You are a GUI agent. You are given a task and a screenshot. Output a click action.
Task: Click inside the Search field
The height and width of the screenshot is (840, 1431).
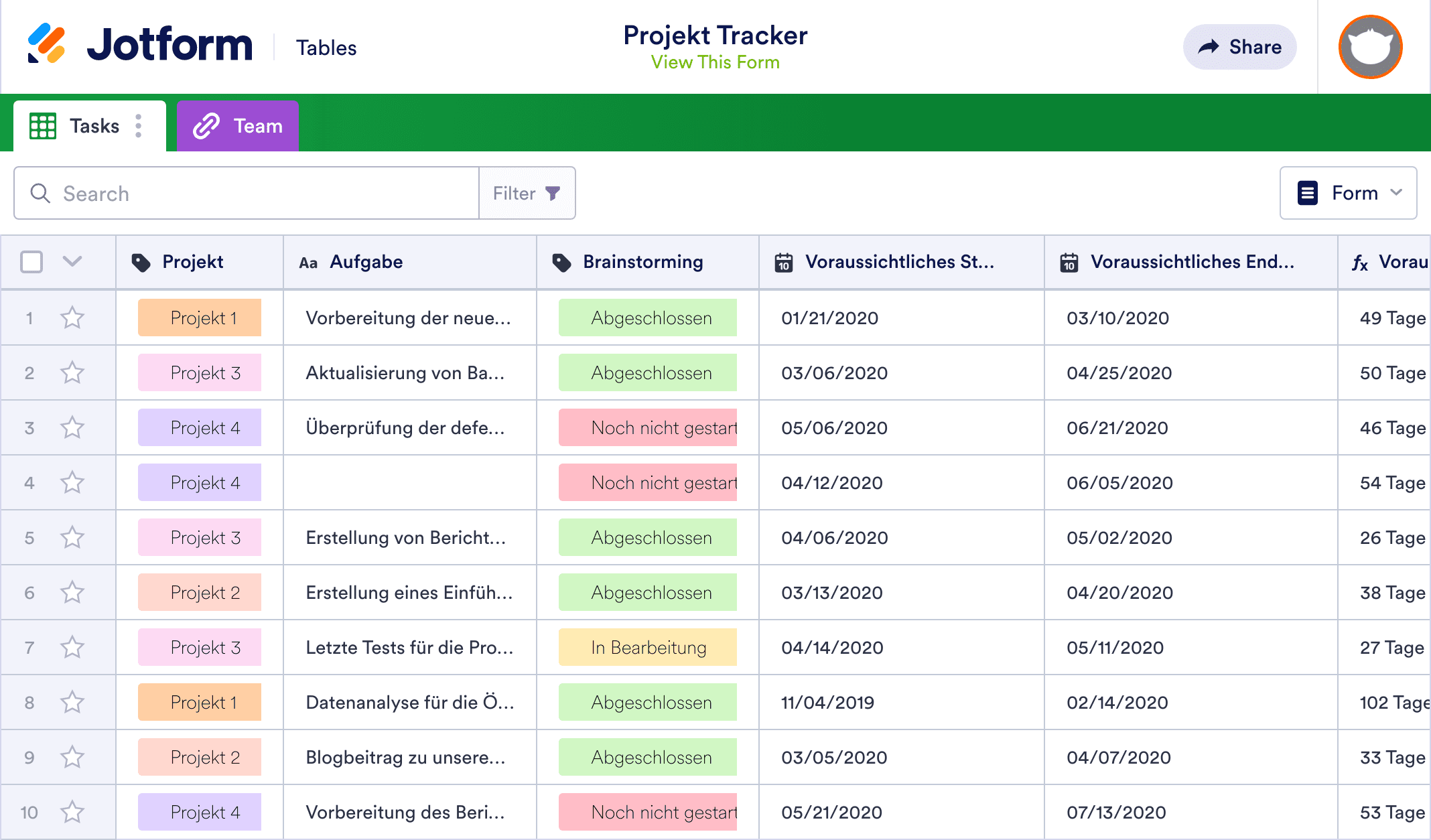[x=201, y=193]
